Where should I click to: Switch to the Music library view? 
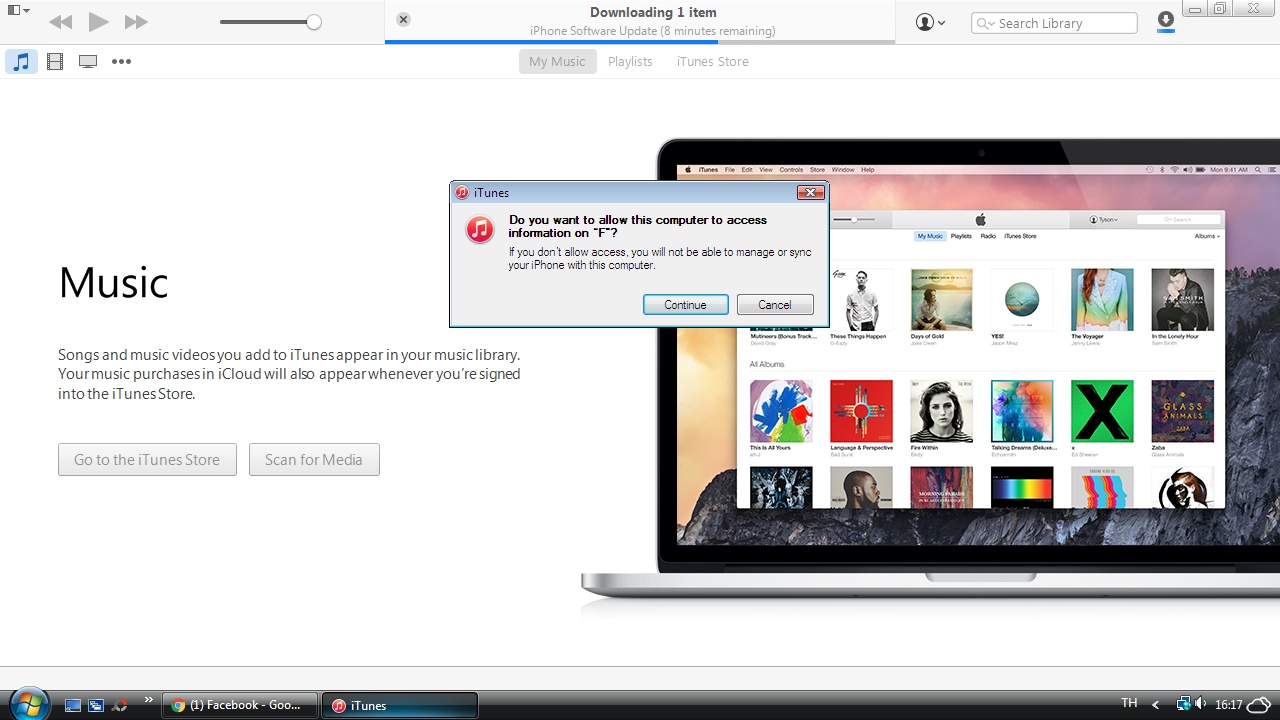click(21, 62)
